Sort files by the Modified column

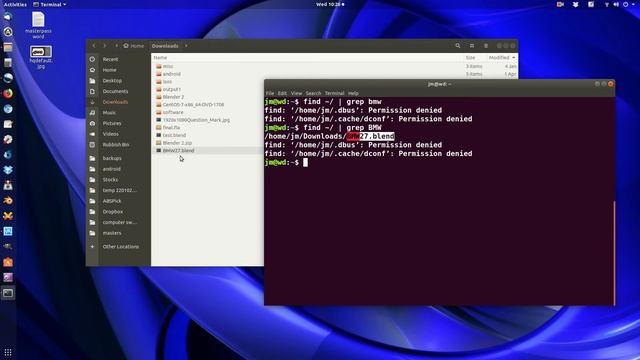tap(501, 58)
